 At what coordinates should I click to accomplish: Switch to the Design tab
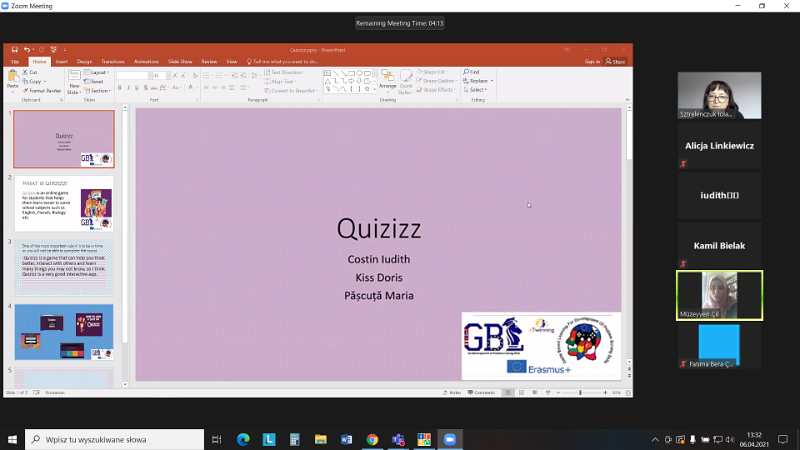click(84, 62)
